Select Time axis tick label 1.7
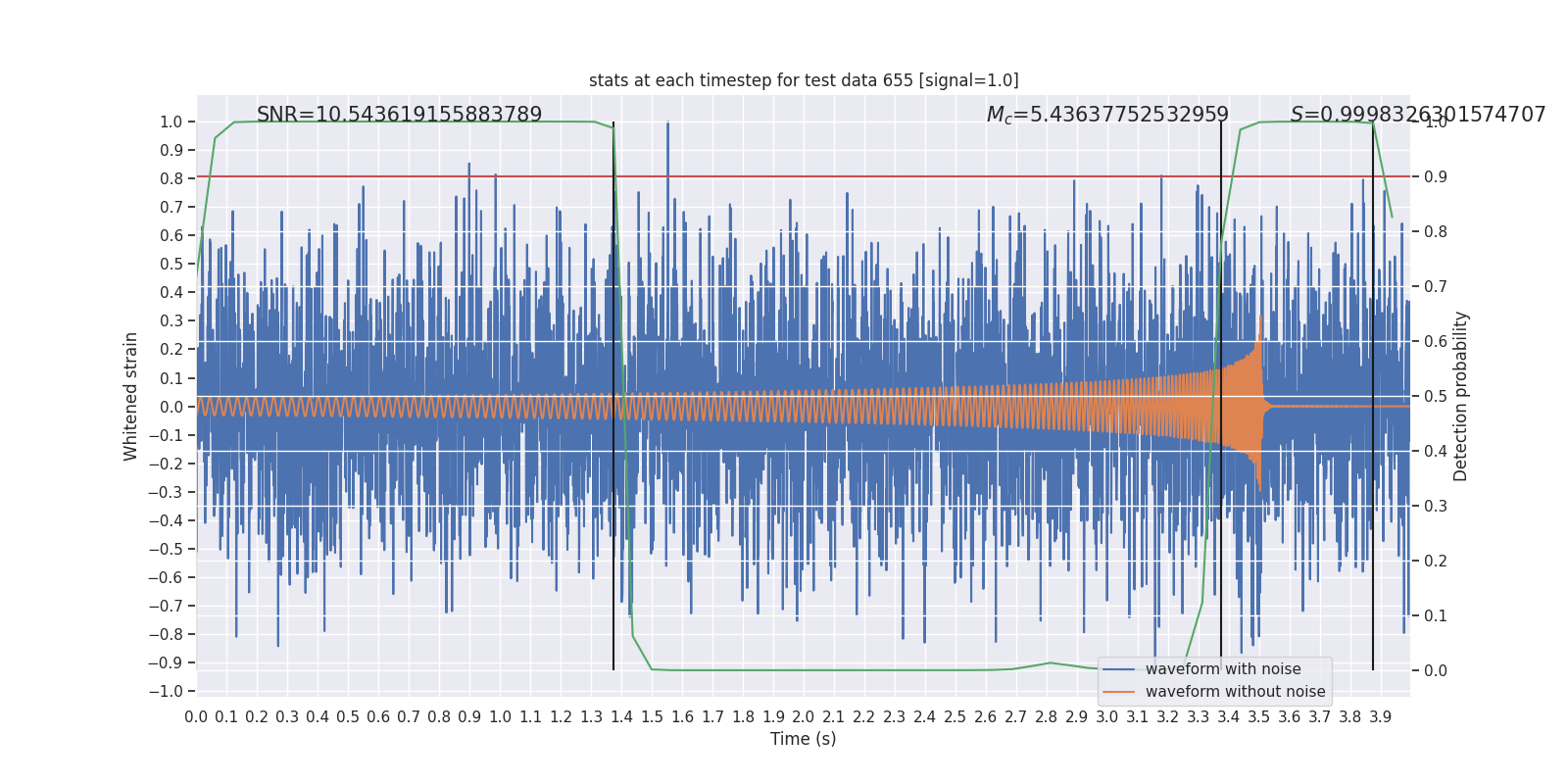The width and height of the screenshot is (1568, 784). (712, 717)
